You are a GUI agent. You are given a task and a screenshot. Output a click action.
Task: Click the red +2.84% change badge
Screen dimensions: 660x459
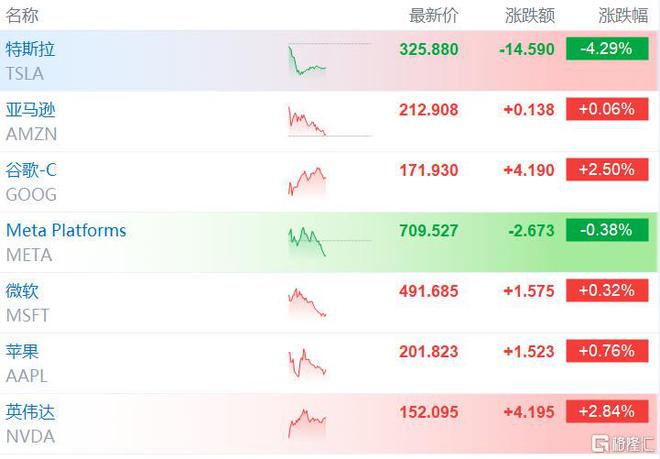[607, 411]
